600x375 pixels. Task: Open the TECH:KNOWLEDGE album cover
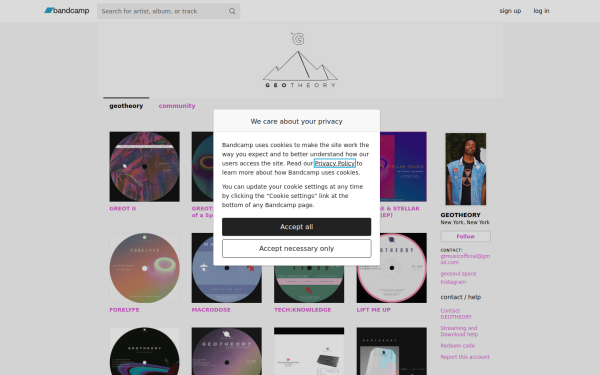(309, 284)
